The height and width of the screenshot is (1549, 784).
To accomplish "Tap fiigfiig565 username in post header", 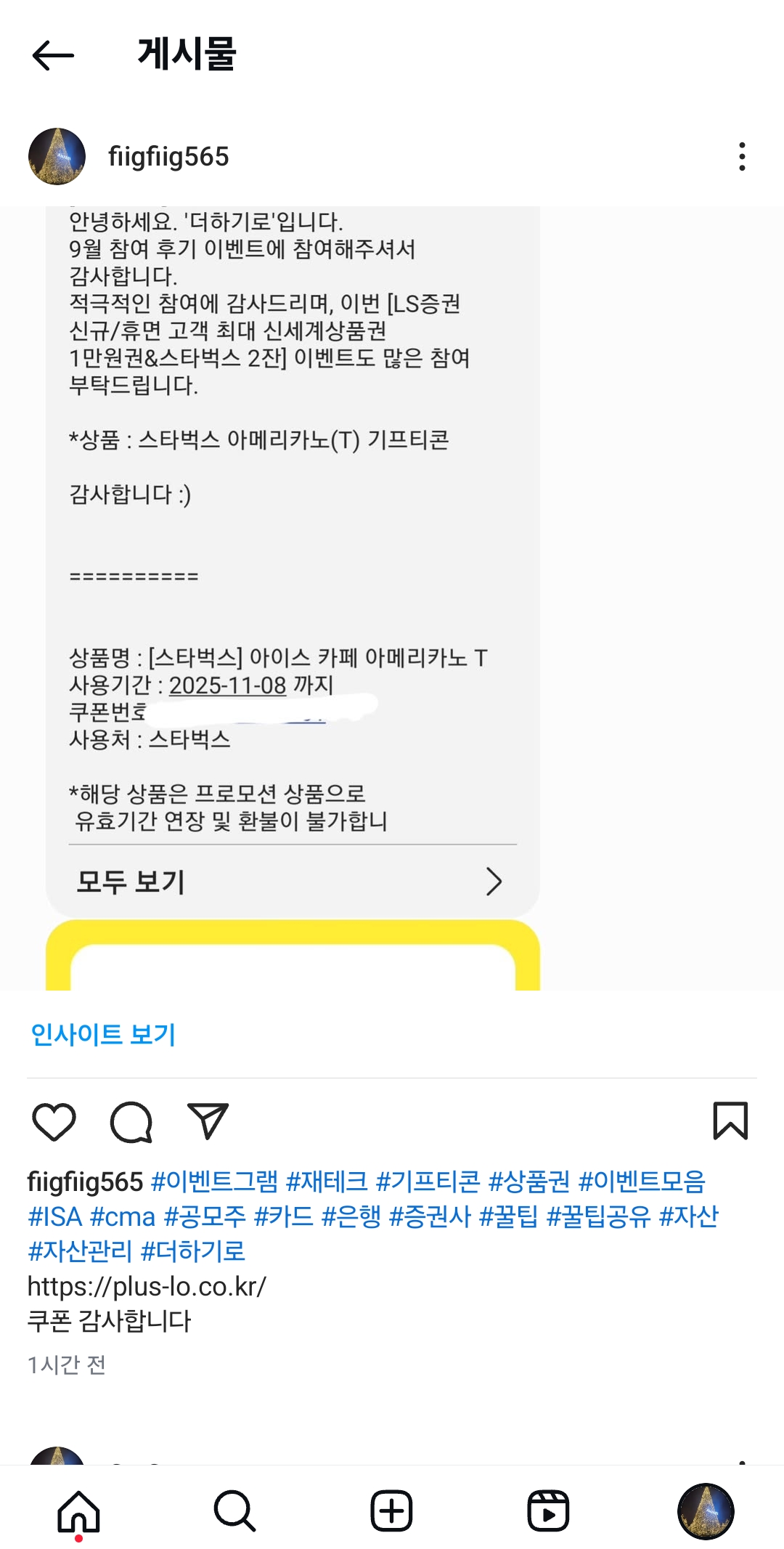I will (168, 157).
